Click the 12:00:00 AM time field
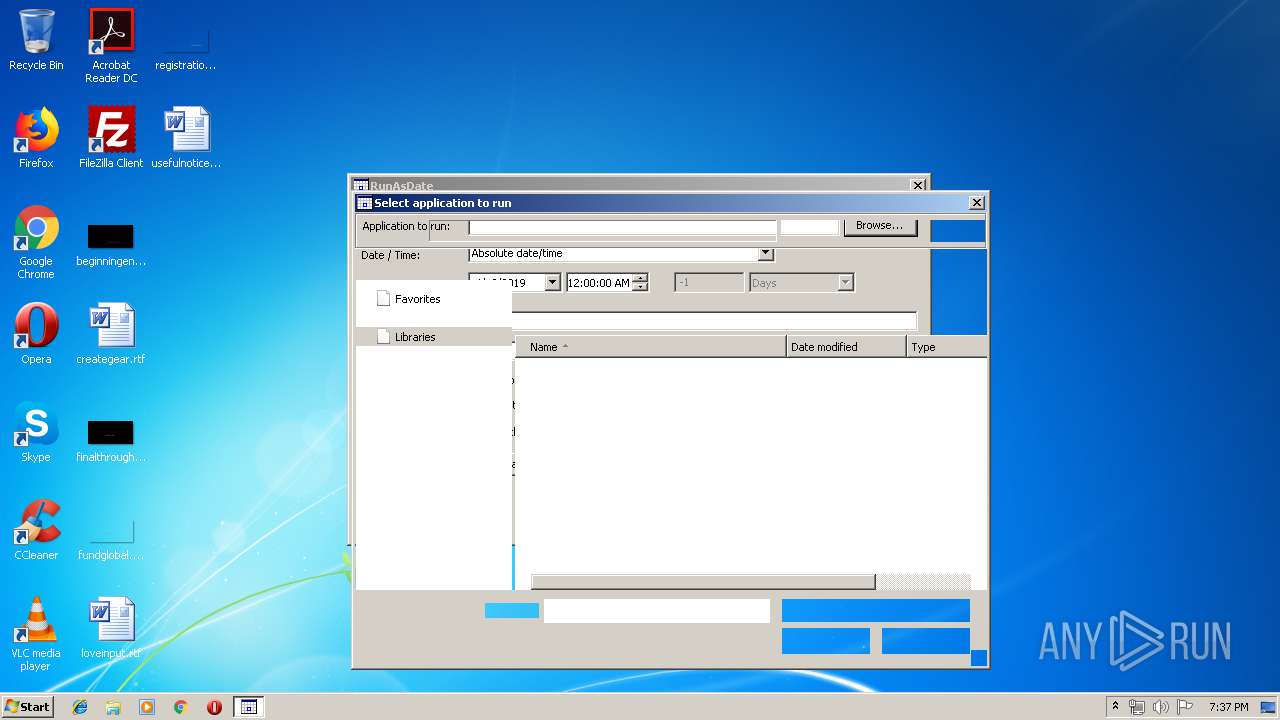Screen dimensions: 1280x720 (599, 283)
